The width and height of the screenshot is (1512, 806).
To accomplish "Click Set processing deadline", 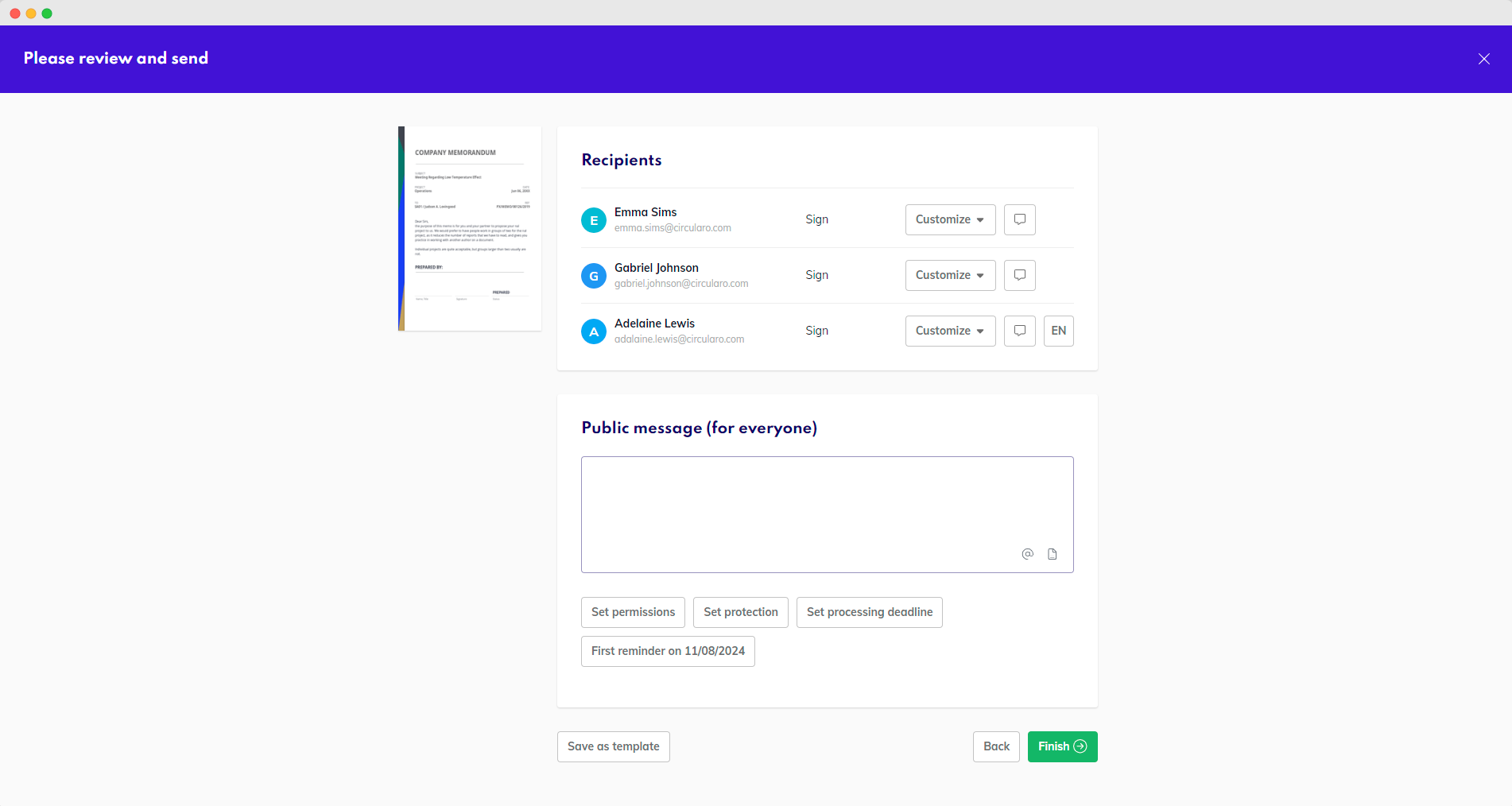I will [869, 612].
